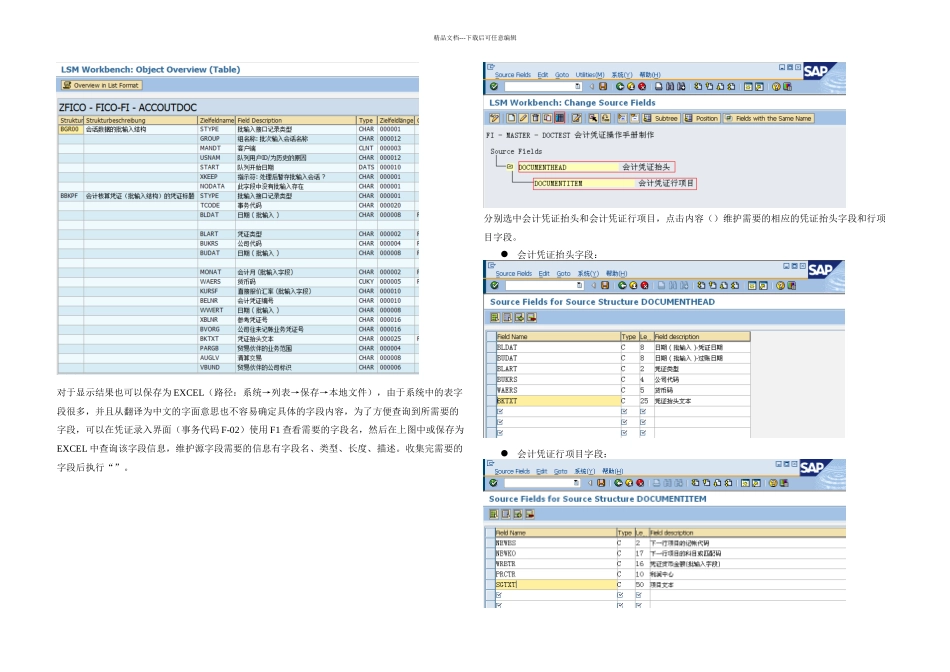Open command field dropdown in DOCUMENTHEAD window
Image resolution: width=950 pixels, height=672 pixels.
click(x=580, y=285)
